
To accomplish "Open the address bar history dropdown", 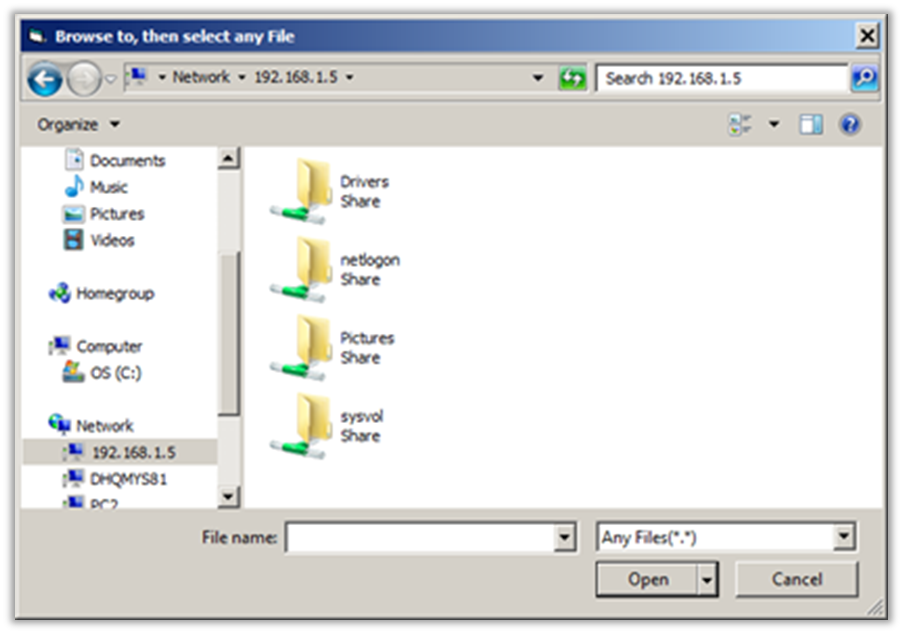I will (x=538, y=78).
